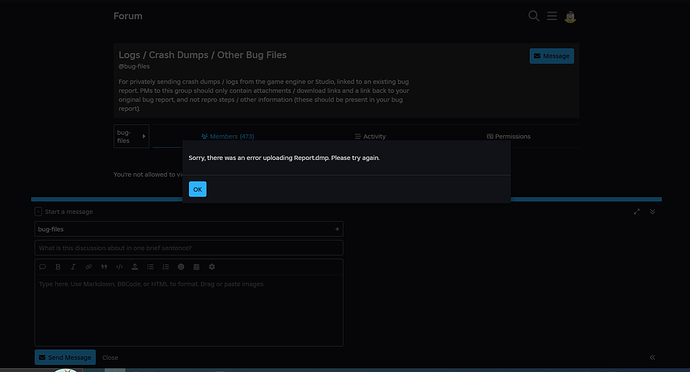Image resolution: width=690 pixels, height=372 pixels.
Task: Open the emoji picker icon
Action: tap(181, 267)
